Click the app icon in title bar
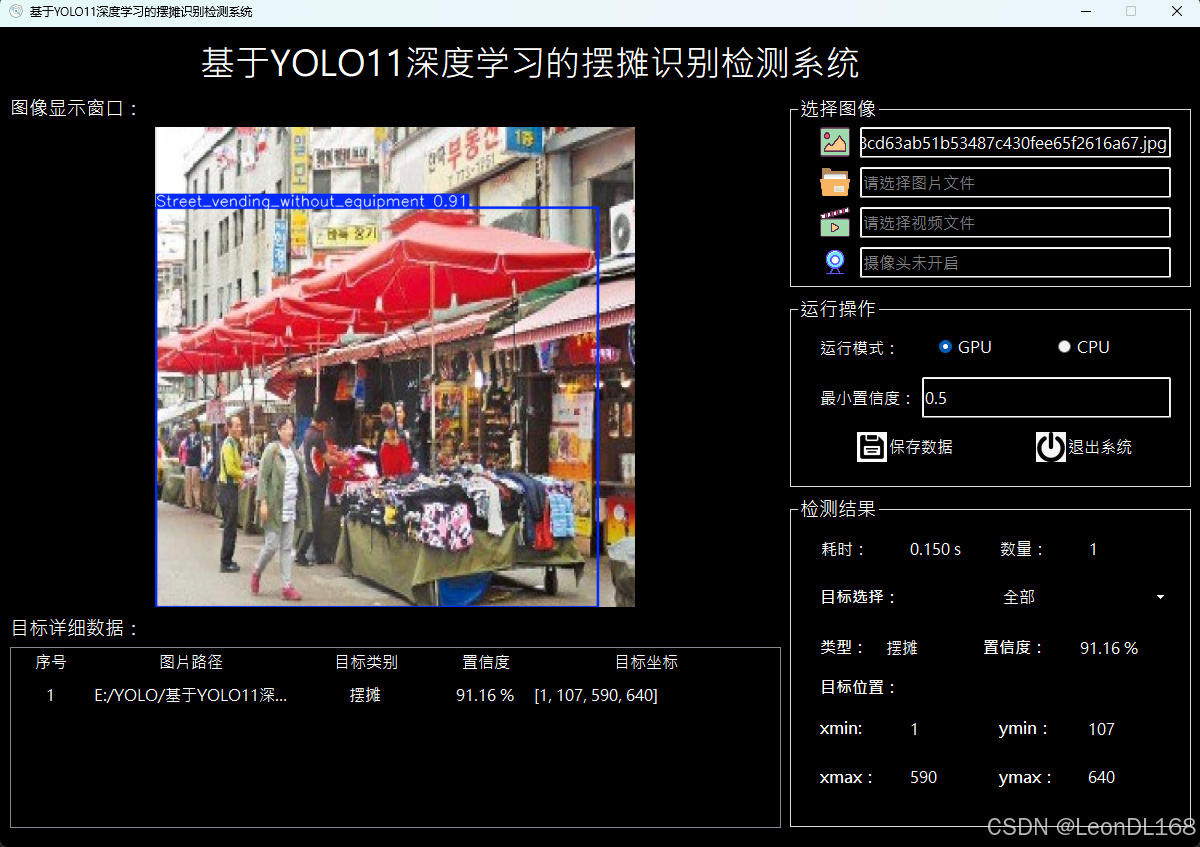This screenshot has height=847, width=1200. [16, 11]
